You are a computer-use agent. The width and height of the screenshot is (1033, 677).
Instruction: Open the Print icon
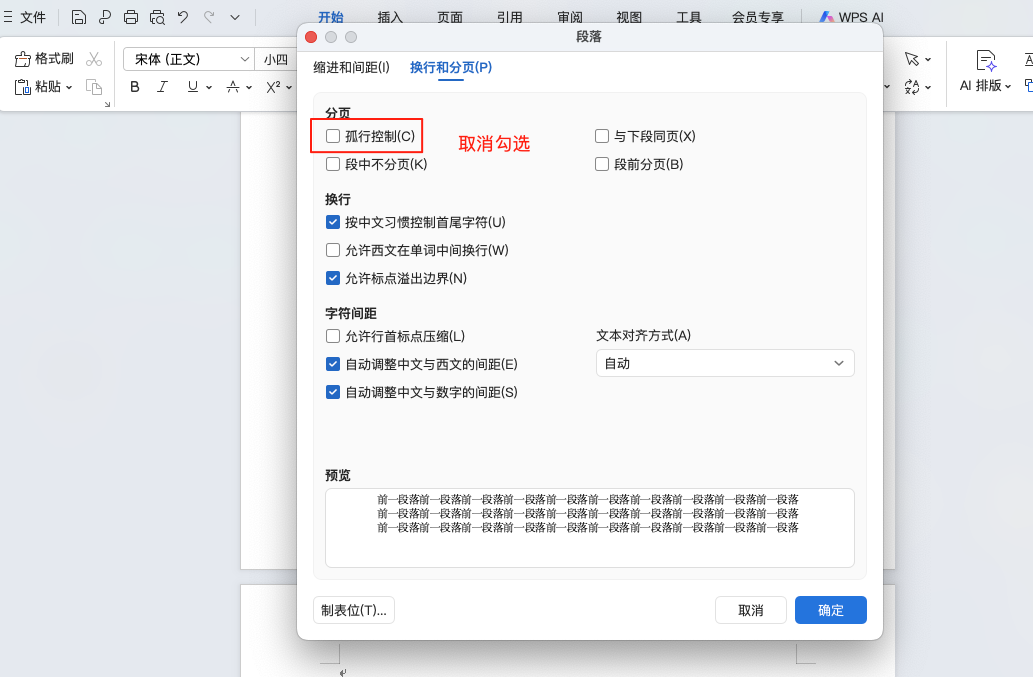tap(130, 17)
